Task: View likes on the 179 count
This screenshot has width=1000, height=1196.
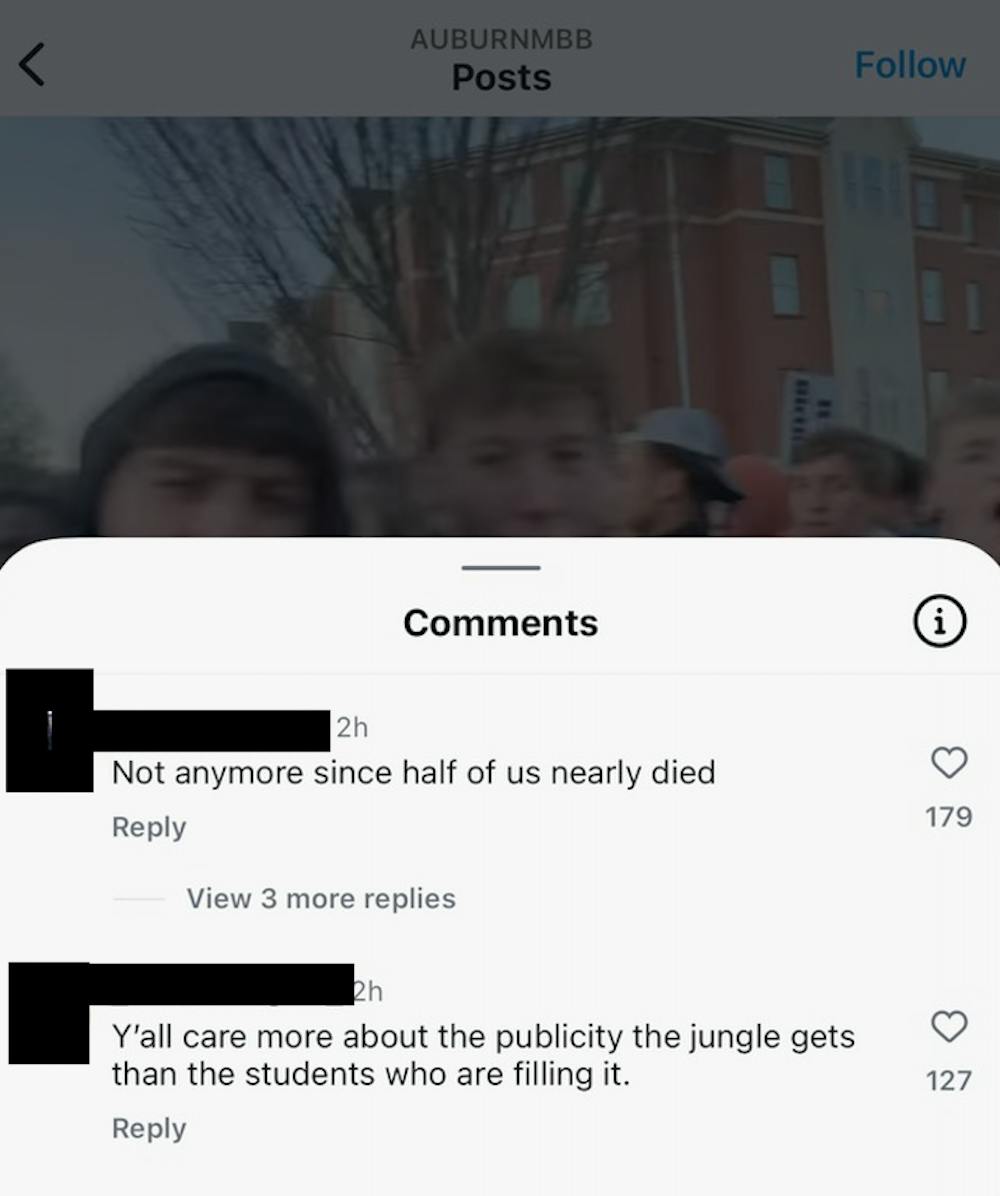Action: (x=949, y=817)
